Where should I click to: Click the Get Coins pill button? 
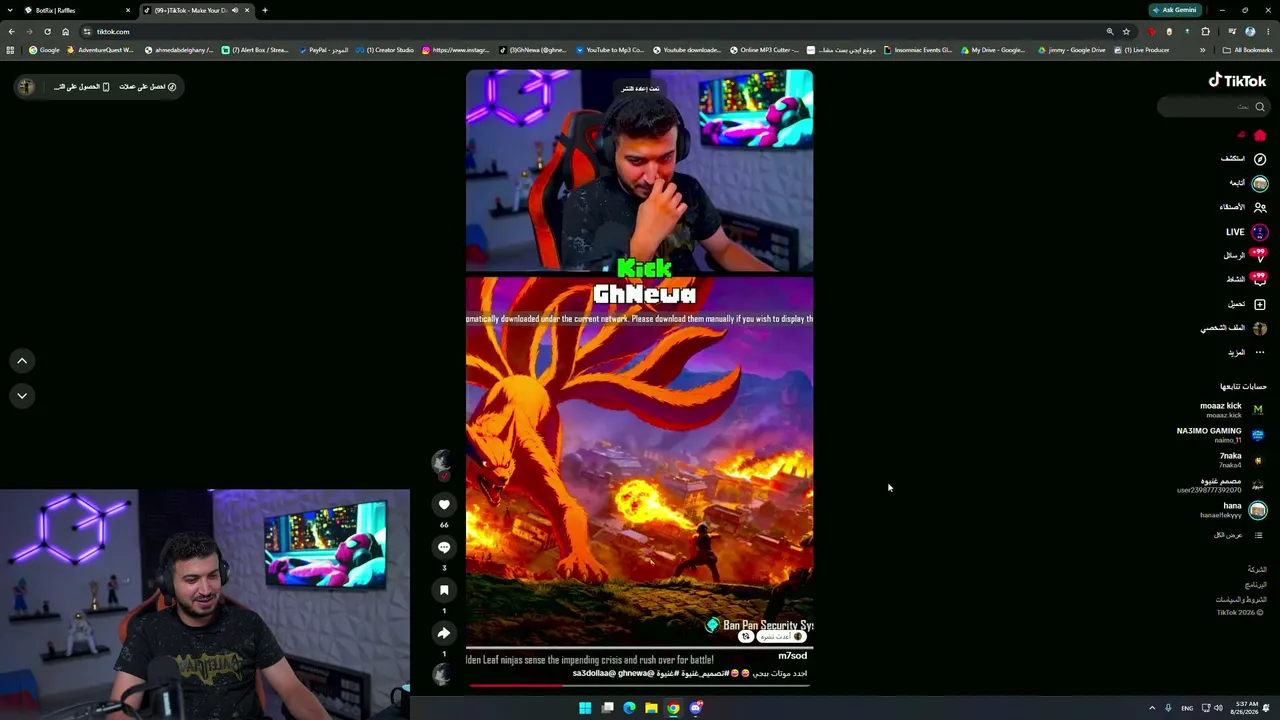148,87
